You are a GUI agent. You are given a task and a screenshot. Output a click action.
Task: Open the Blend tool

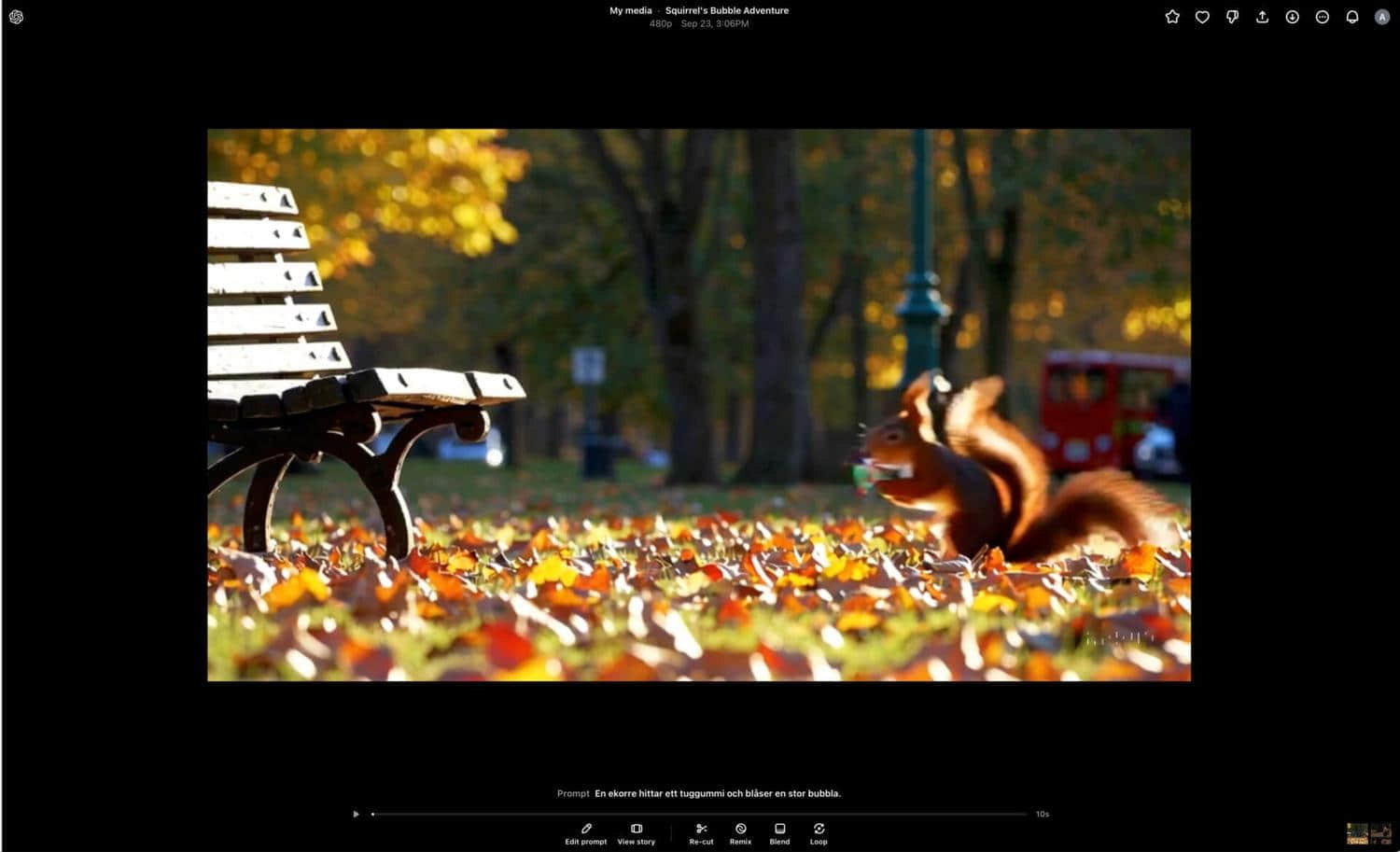click(x=779, y=833)
